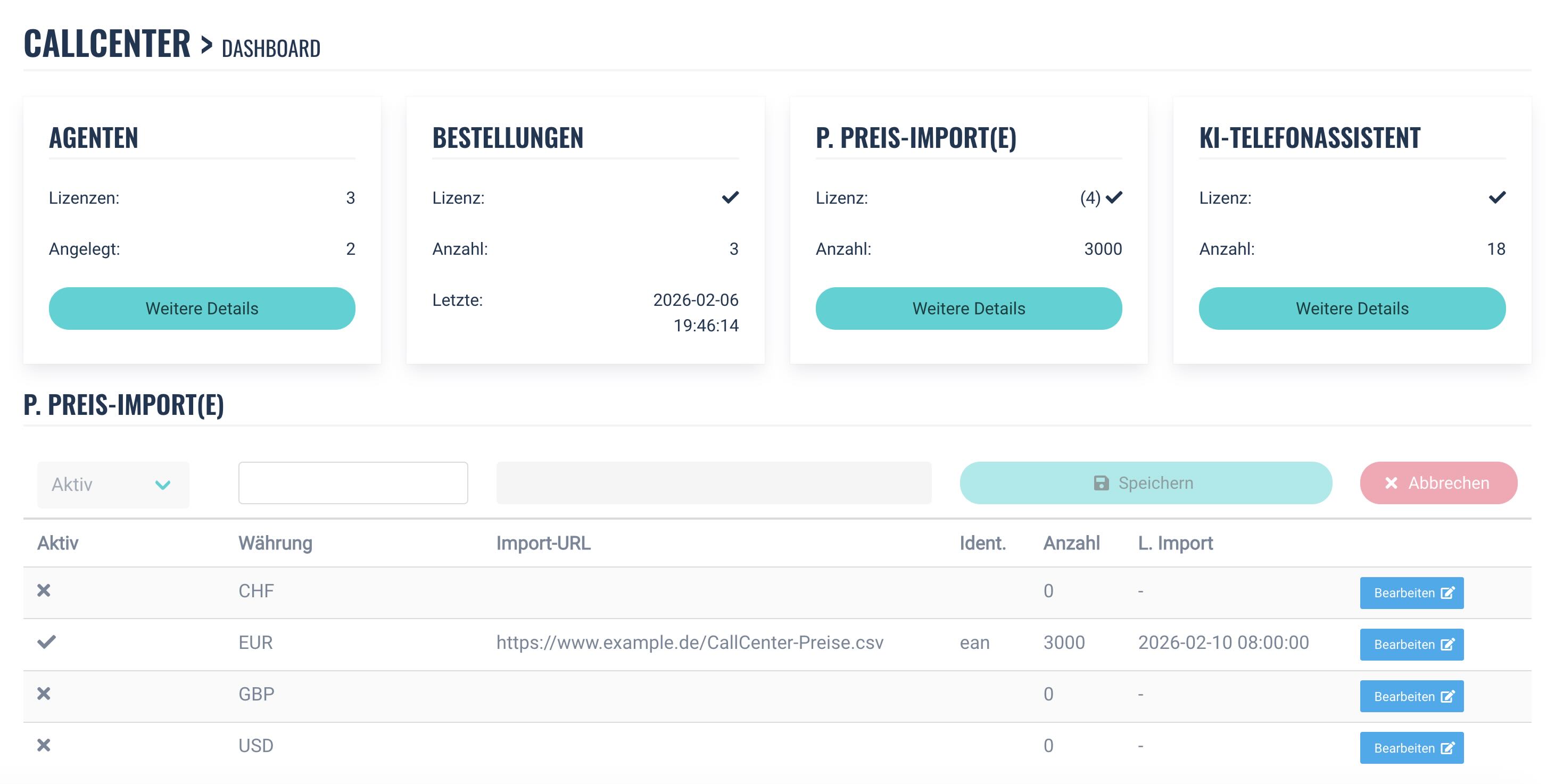Toggle the active checkmark for EUR

tap(46, 641)
